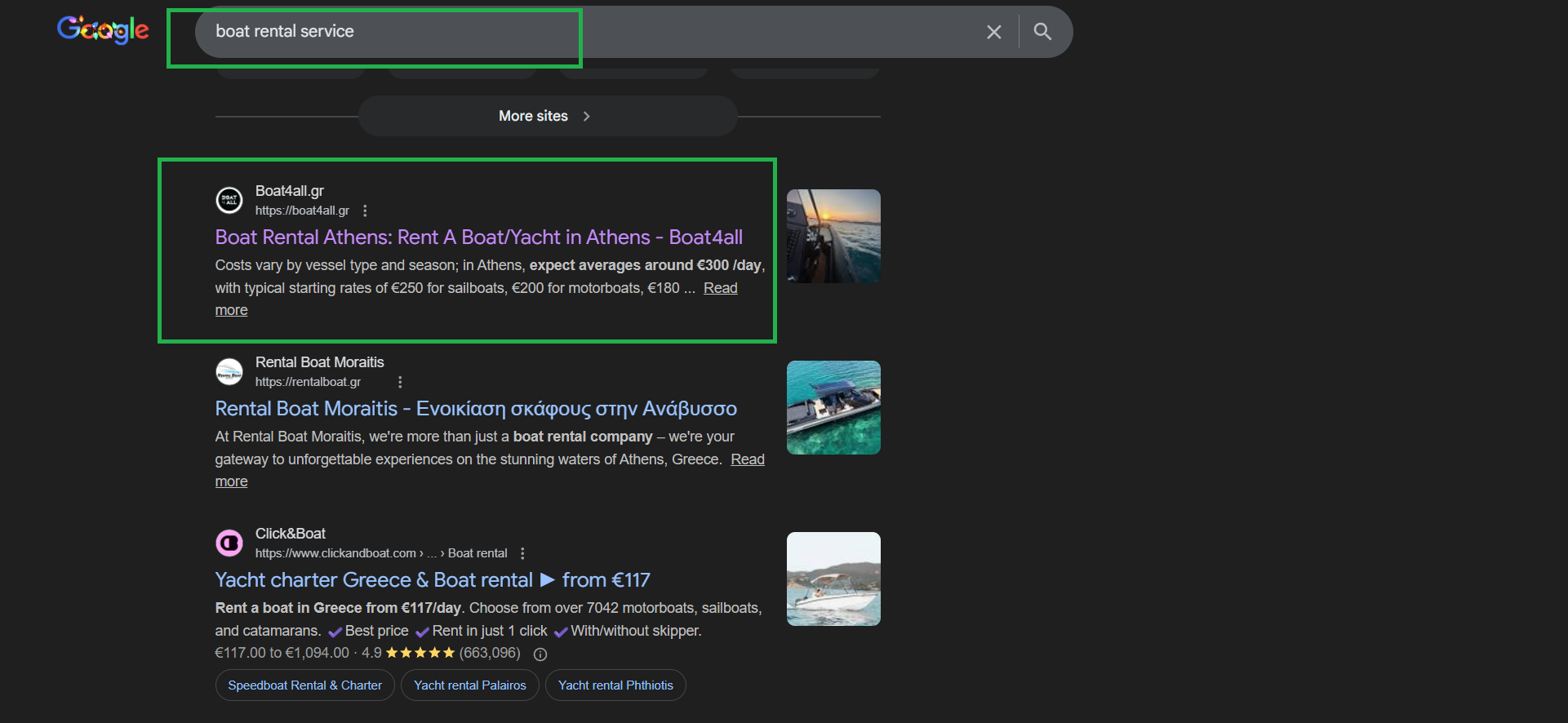
Task: Open three-dot menu for Click&Boat result
Action: point(522,553)
